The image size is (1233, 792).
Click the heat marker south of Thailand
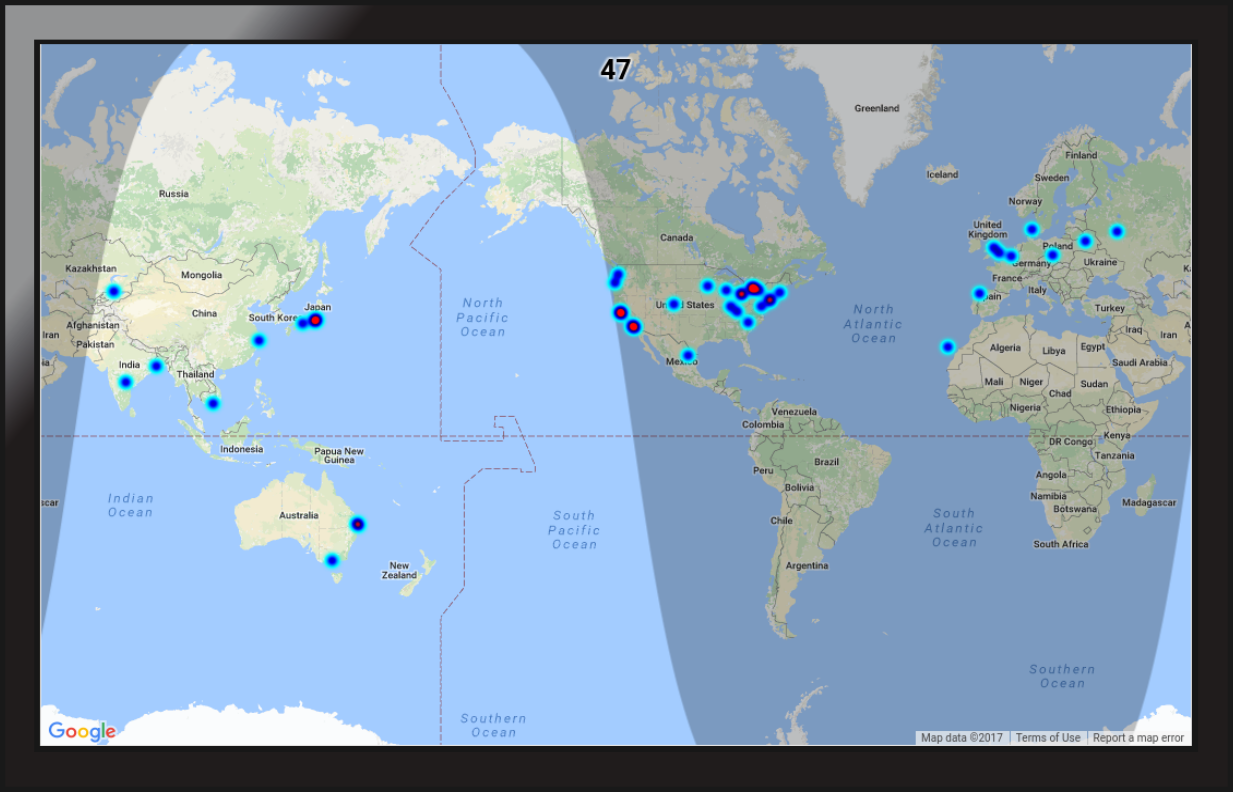point(212,403)
